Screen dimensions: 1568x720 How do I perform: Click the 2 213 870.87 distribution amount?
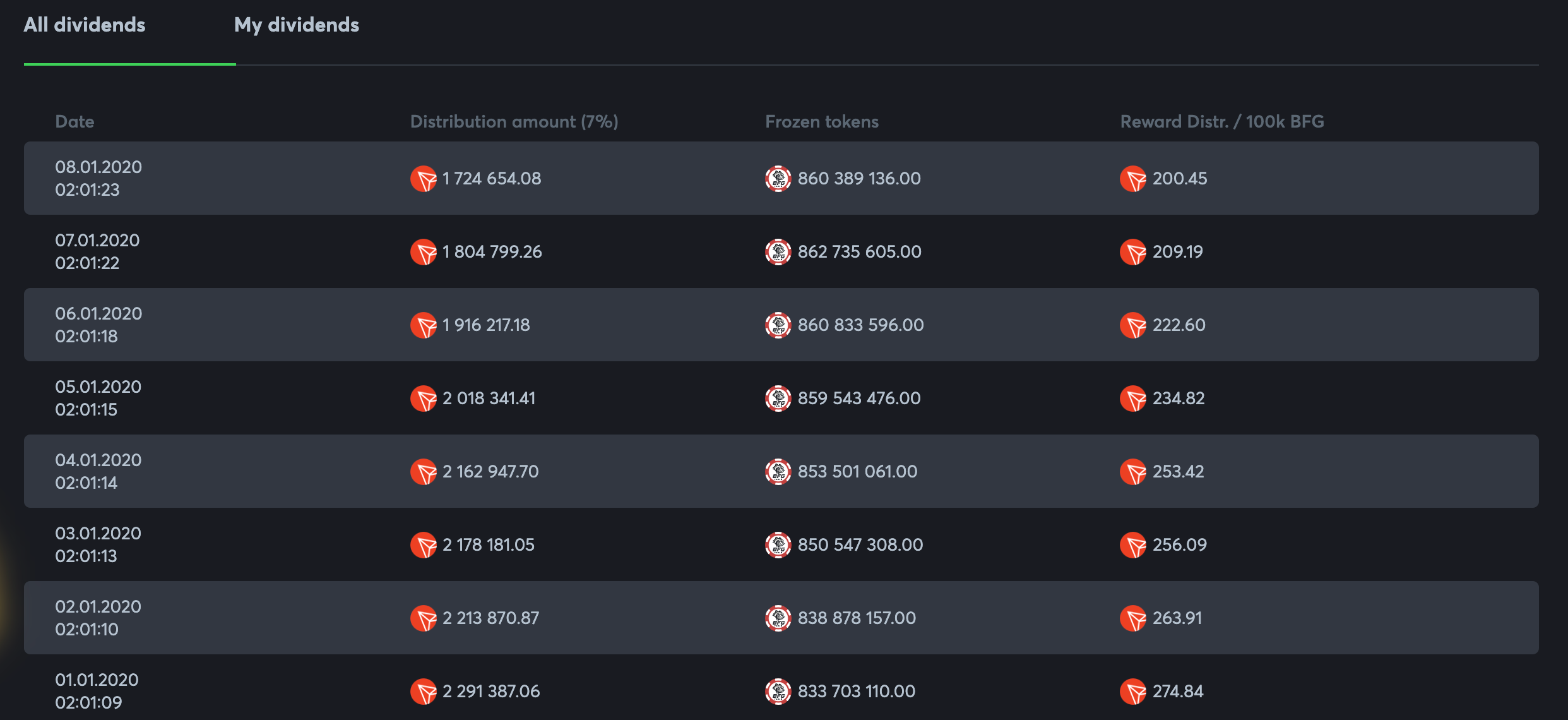[491, 618]
